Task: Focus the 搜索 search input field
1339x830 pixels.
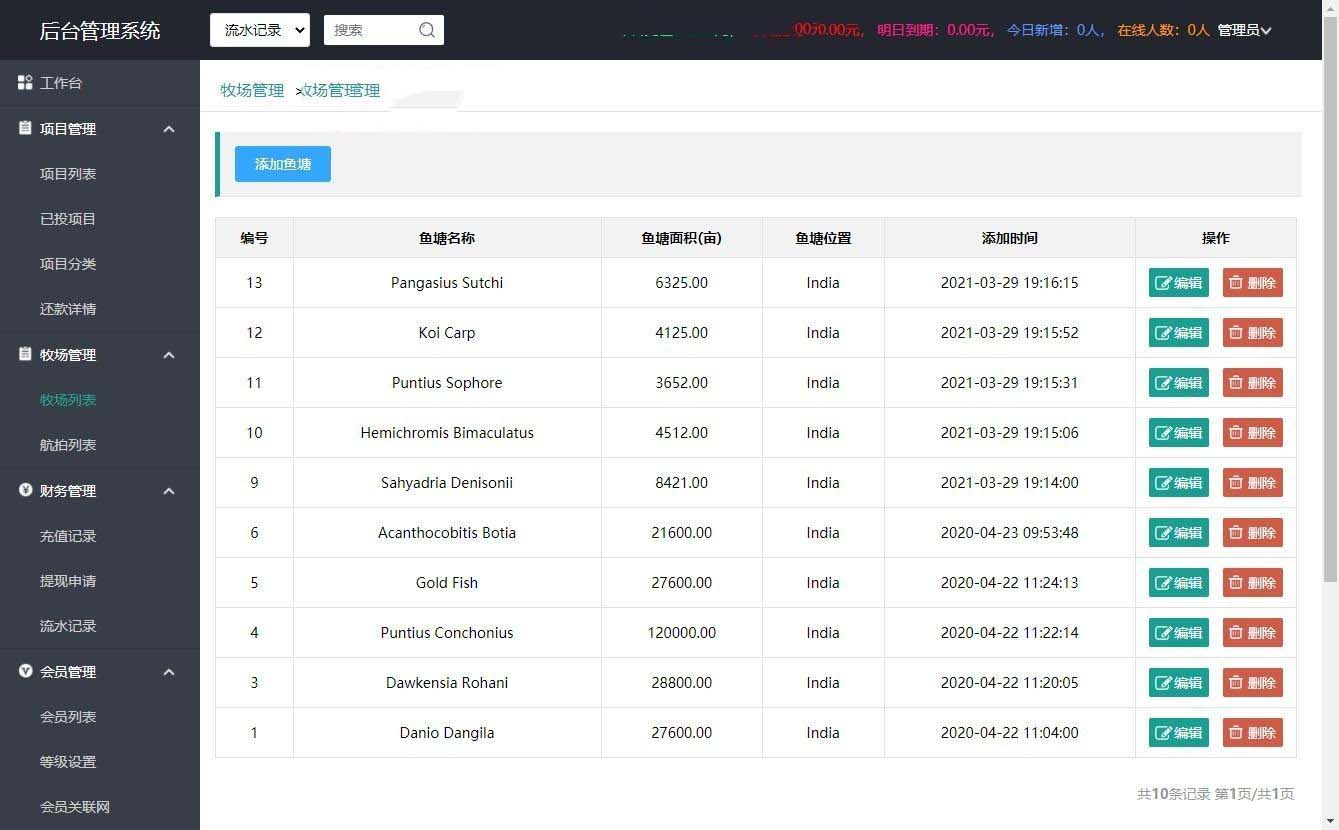Action: [x=370, y=30]
